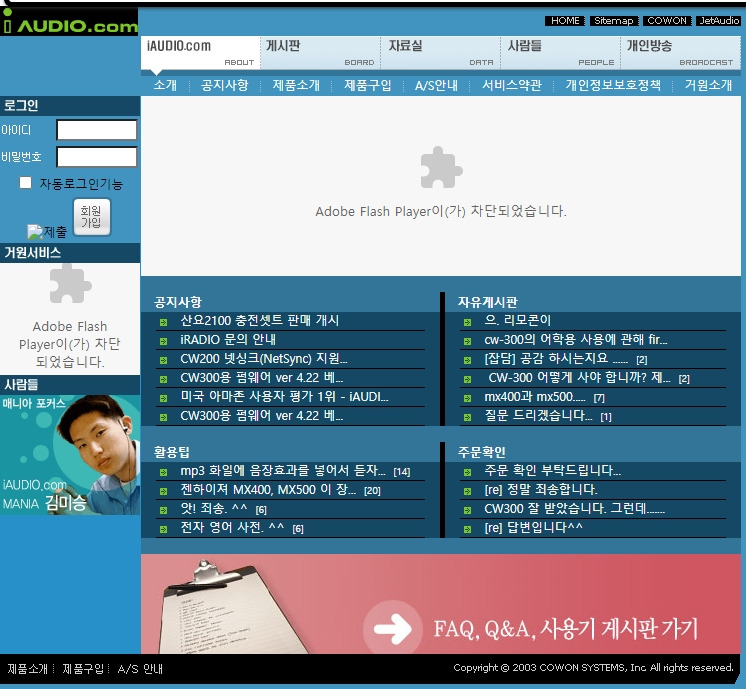Open post CW300 잘 받았습니다. 그런데
This screenshot has height=689, width=746.
(x=574, y=509)
